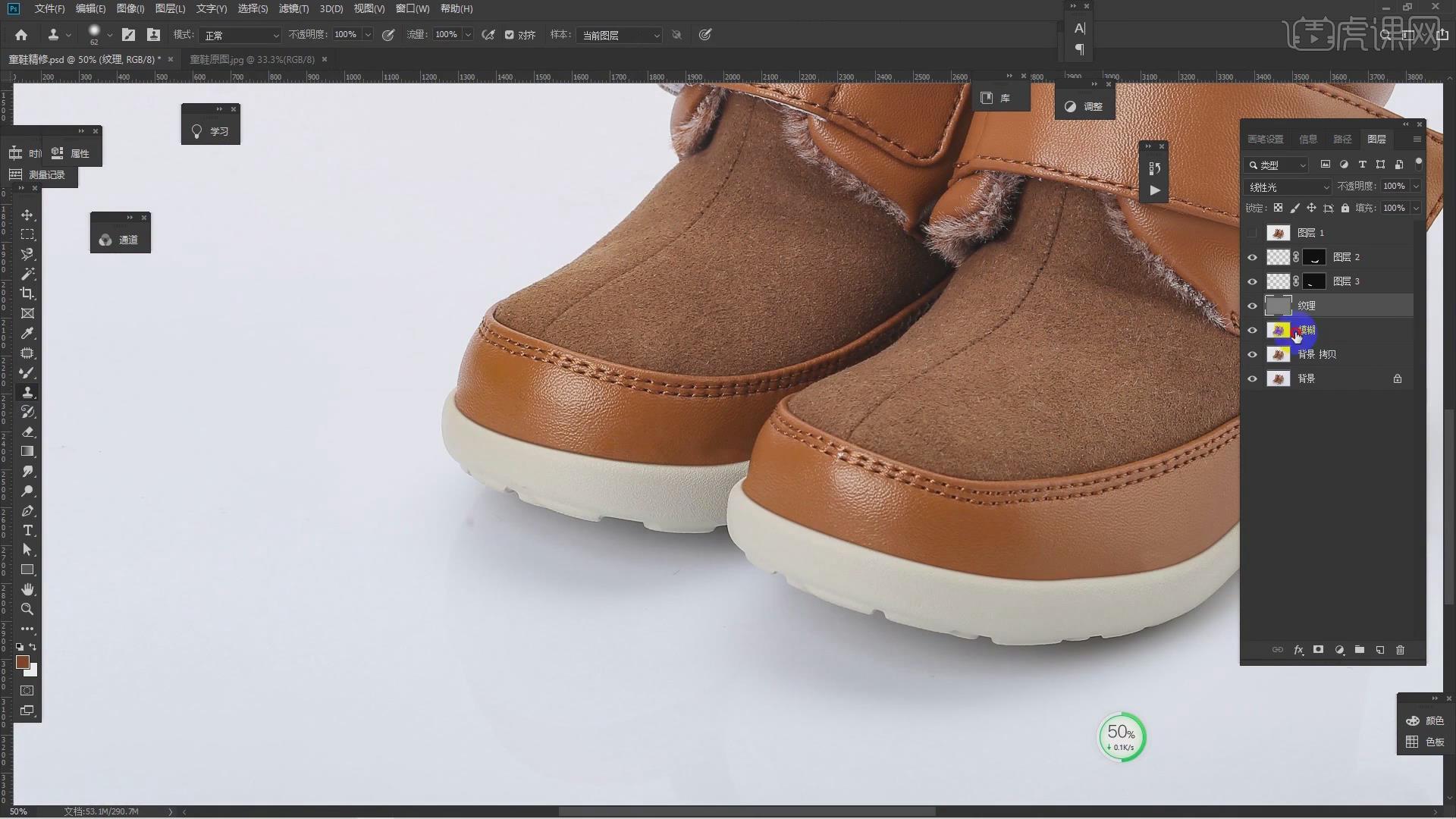Toggle lock transparent pixels

(1278, 208)
